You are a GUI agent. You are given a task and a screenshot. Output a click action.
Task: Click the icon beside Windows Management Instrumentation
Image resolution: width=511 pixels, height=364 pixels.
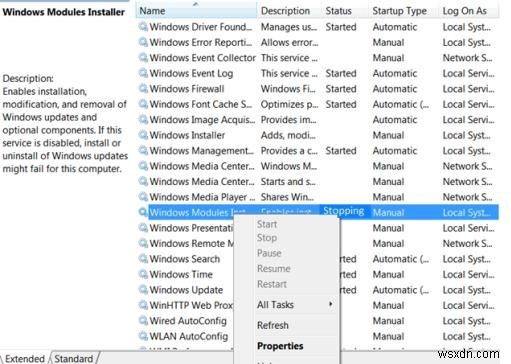pyautogui.click(x=143, y=150)
